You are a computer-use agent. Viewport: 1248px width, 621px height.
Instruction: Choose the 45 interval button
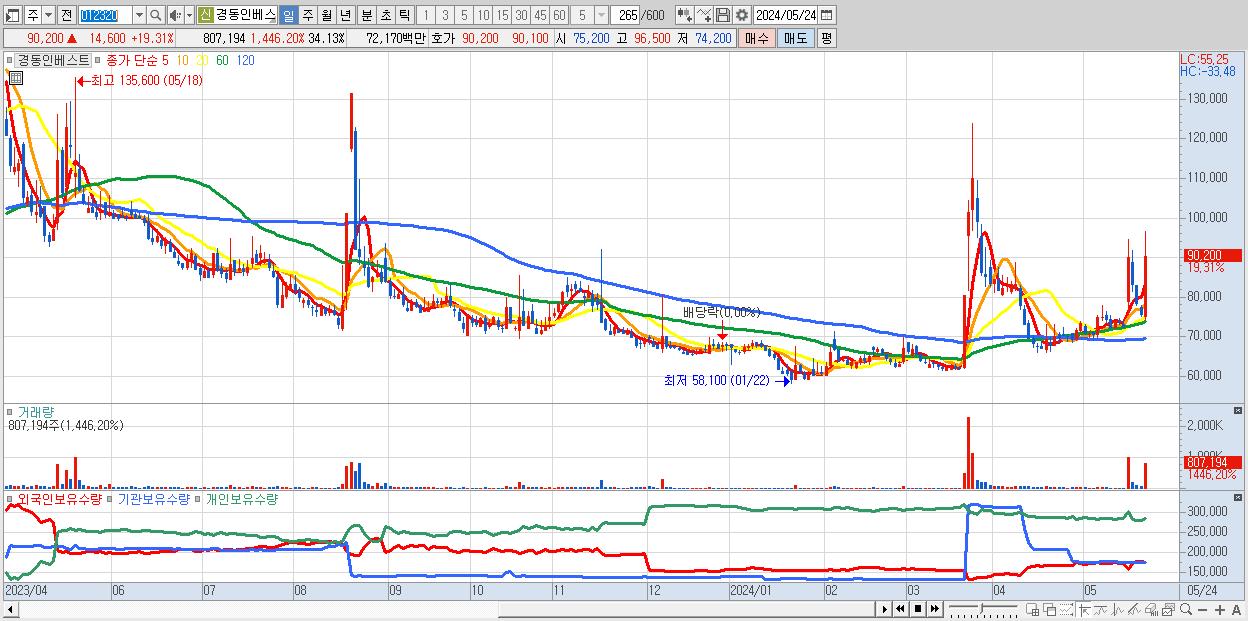(540, 15)
